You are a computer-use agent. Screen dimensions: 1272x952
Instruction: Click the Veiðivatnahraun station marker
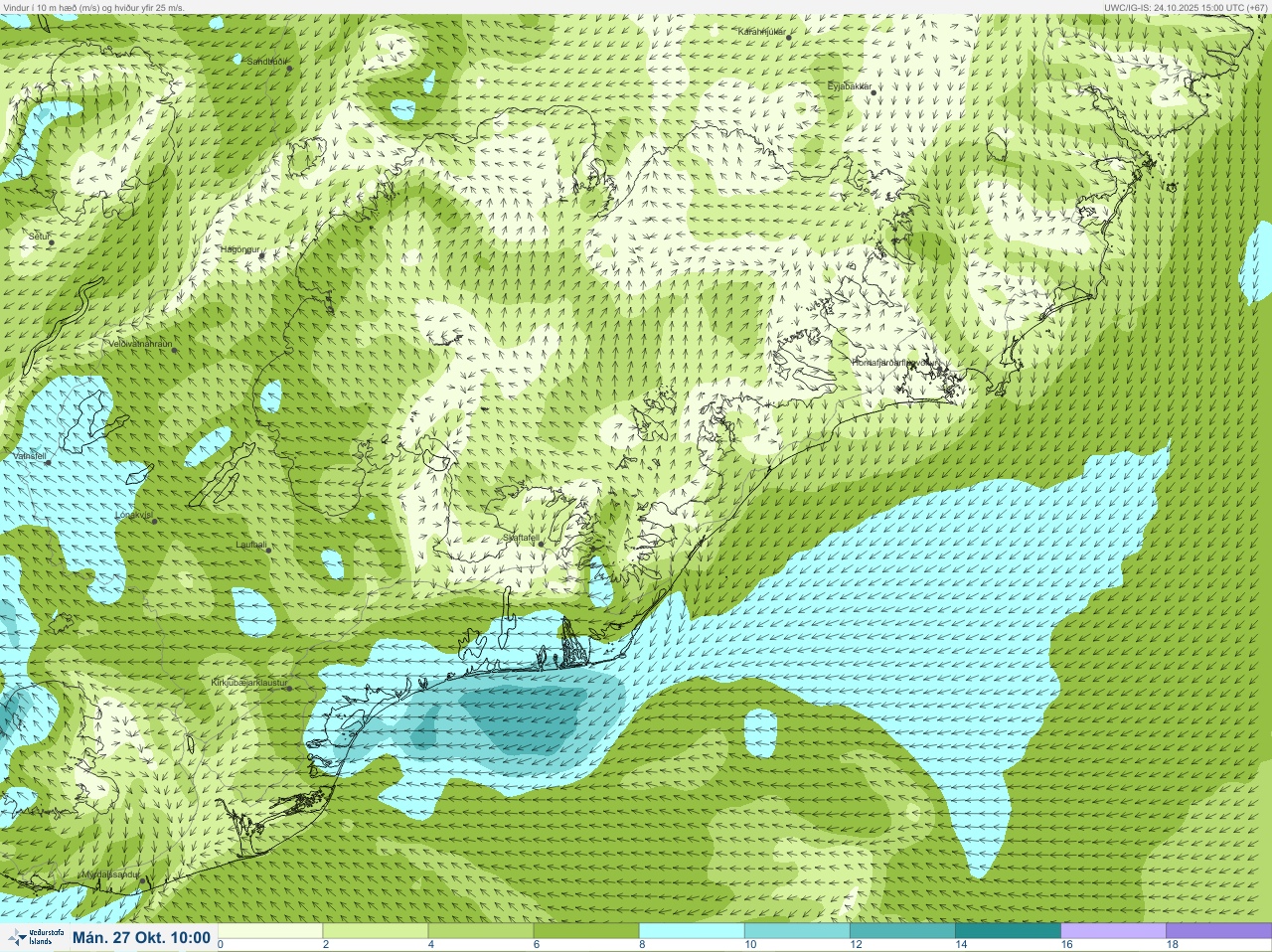click(x=174, y=350)
